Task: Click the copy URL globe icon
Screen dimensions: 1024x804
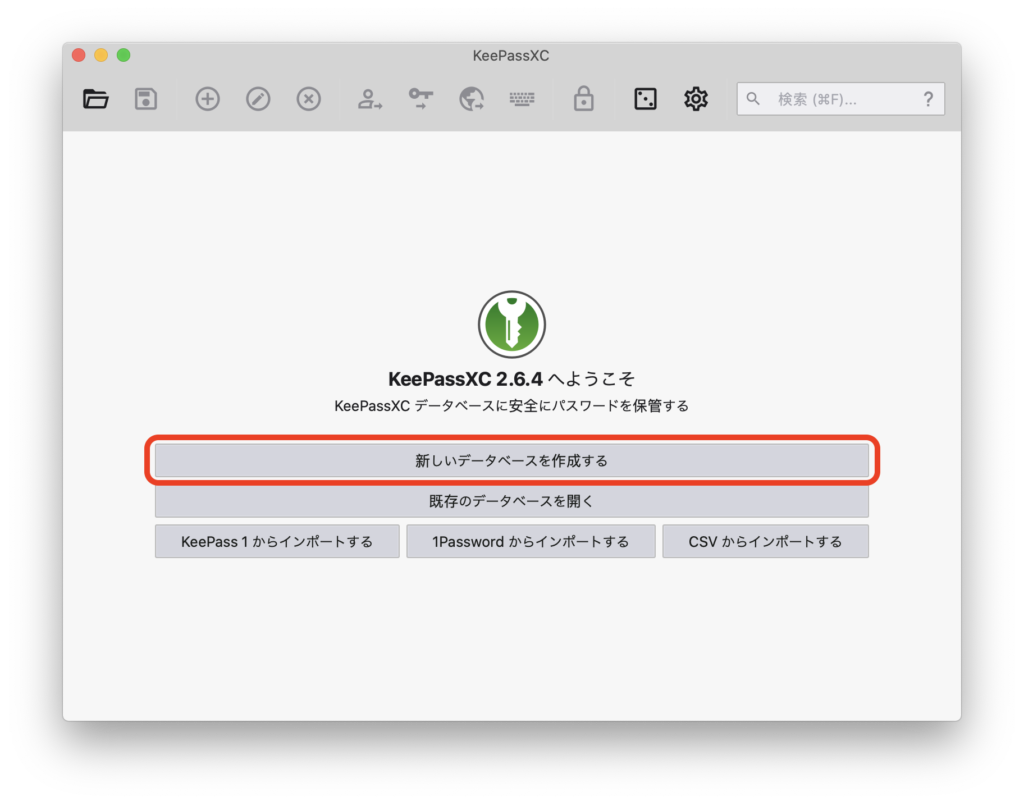Action: tap(471, 99)
